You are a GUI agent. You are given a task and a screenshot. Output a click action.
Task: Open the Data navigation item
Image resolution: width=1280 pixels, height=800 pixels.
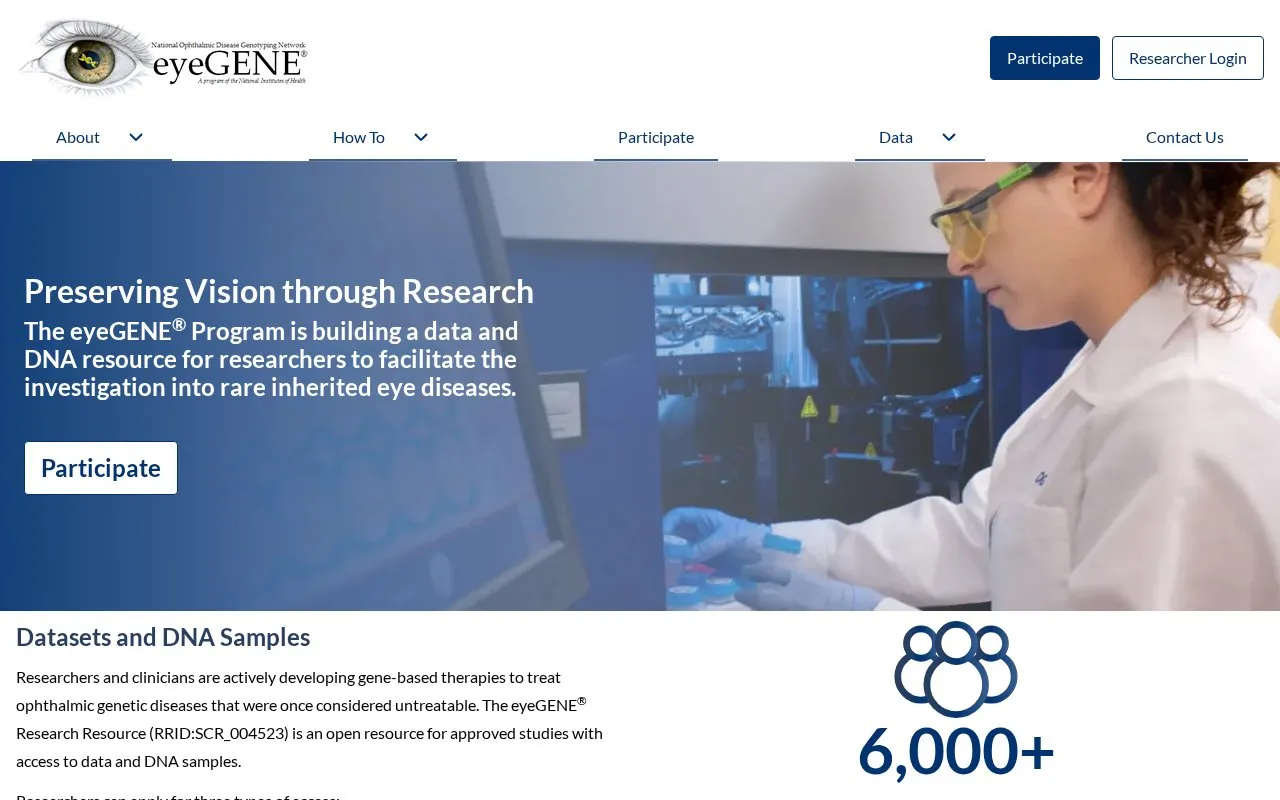(x=896, y=137)
